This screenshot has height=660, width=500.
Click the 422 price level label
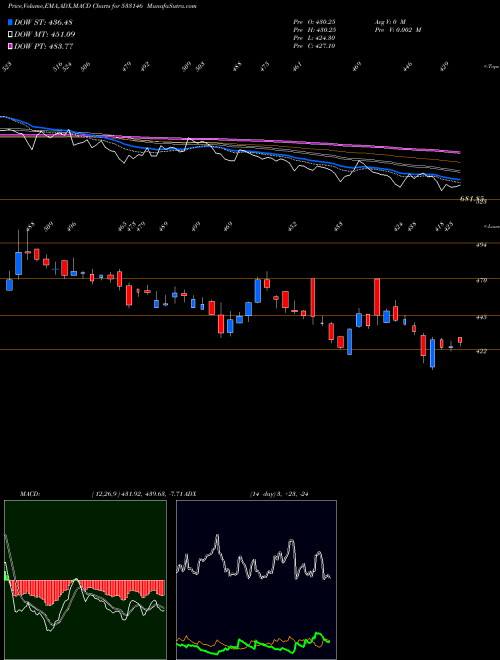tap(481, 351)
